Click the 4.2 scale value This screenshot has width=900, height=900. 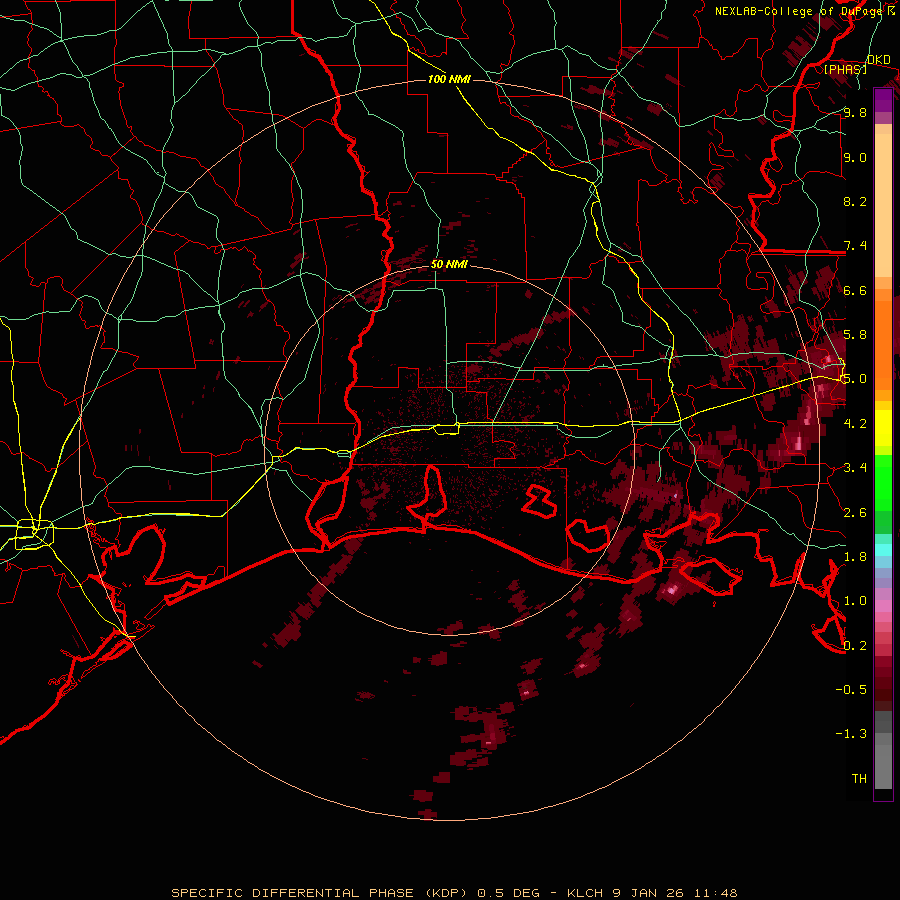click(x=855, y=424)
